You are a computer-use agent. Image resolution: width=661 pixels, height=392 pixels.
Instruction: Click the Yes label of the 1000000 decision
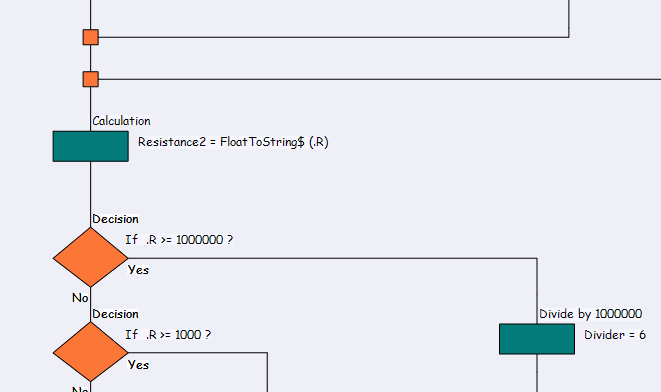click(138, 270)
